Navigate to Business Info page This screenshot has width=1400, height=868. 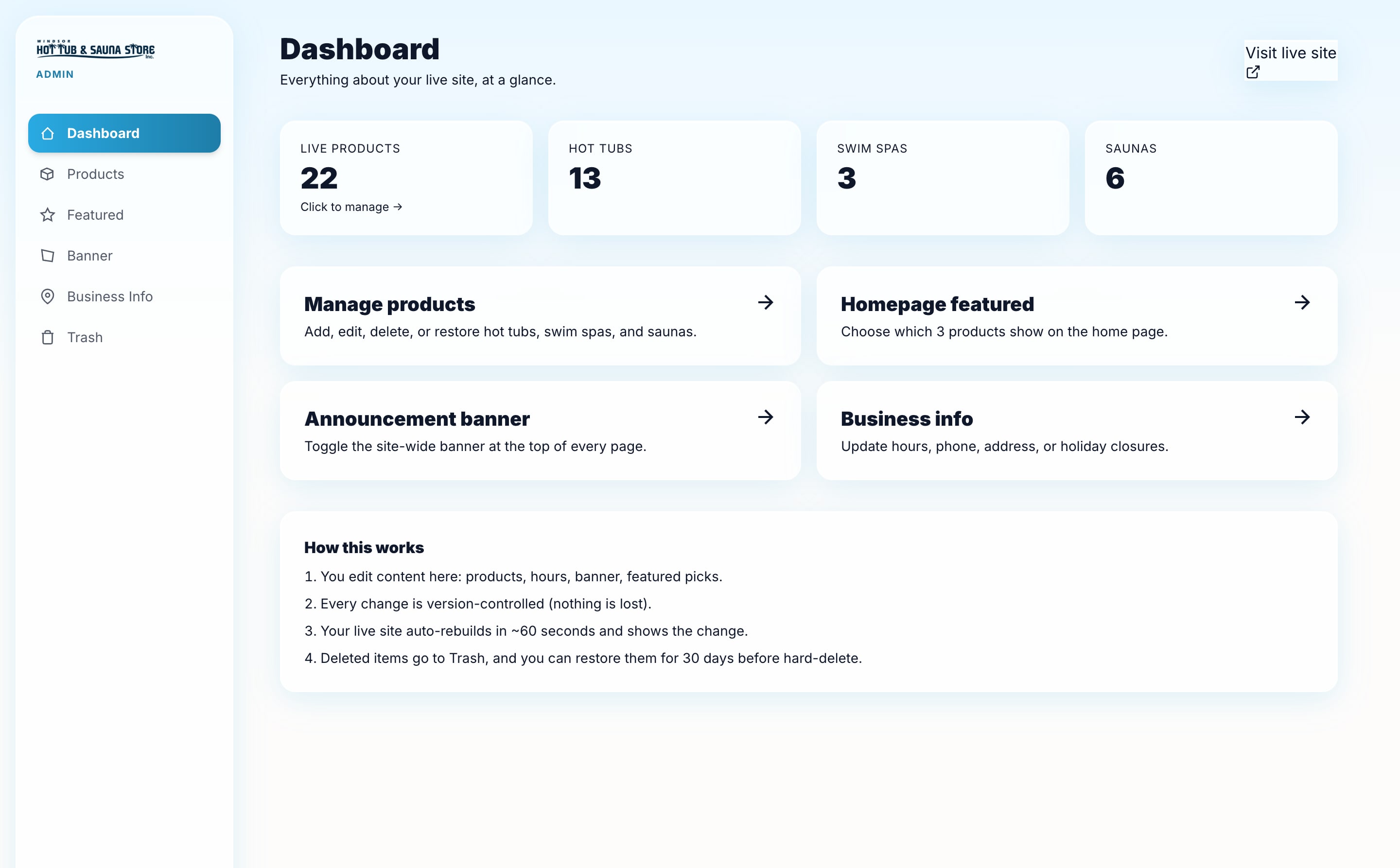(124, 296)
